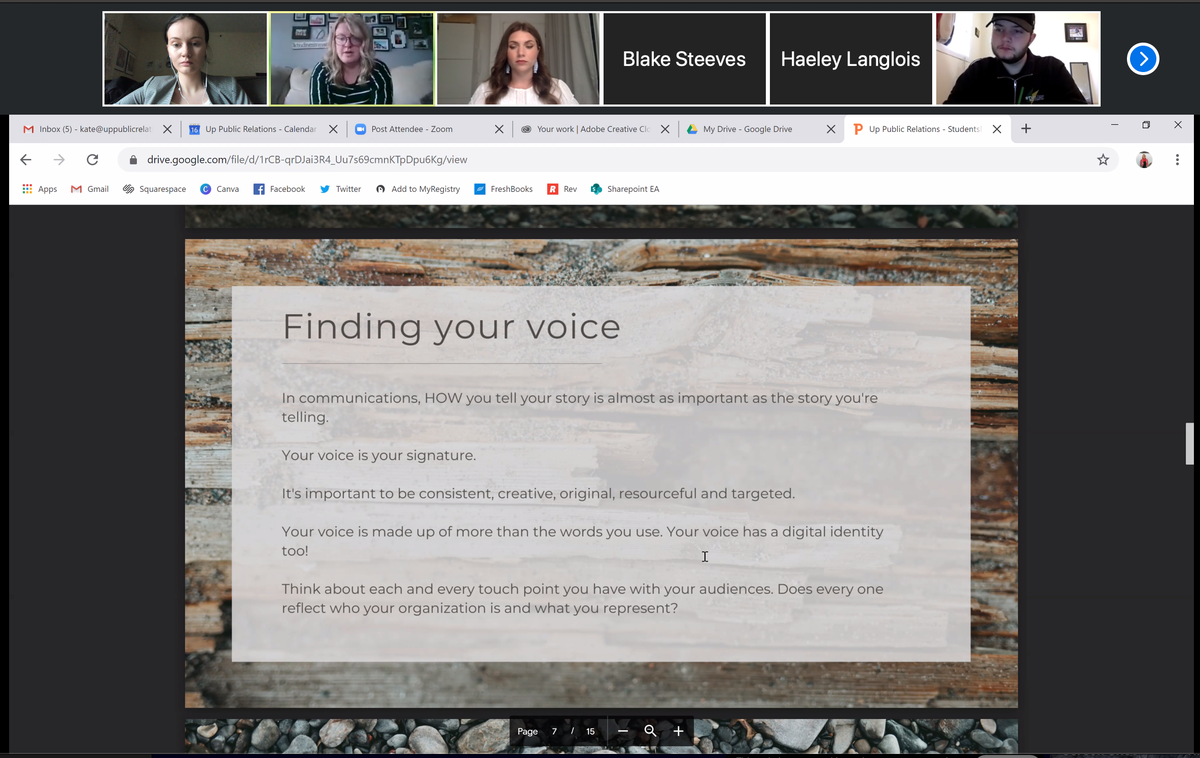Bookmark this page with the star icon
The image size is (1200, 758).
(x=1103, y=159)
